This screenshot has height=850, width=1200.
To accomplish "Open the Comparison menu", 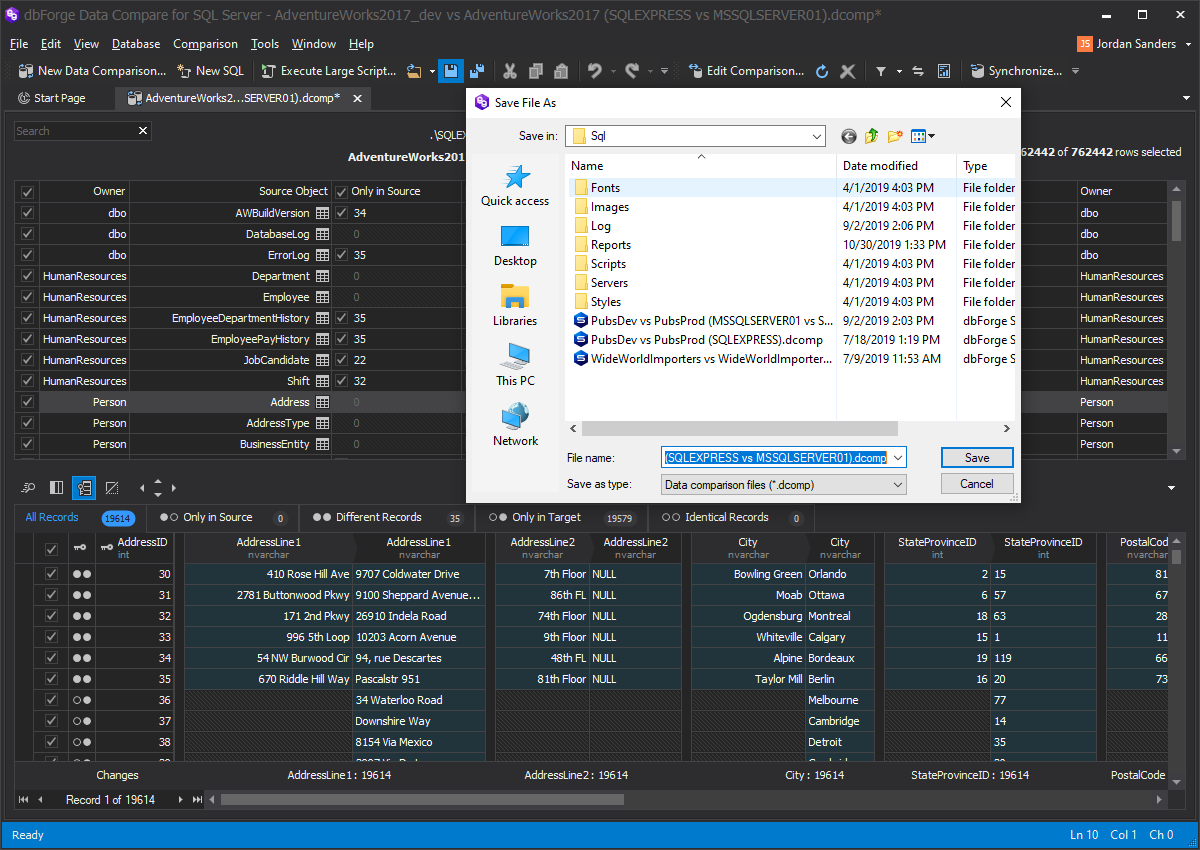I will (205, 44).
